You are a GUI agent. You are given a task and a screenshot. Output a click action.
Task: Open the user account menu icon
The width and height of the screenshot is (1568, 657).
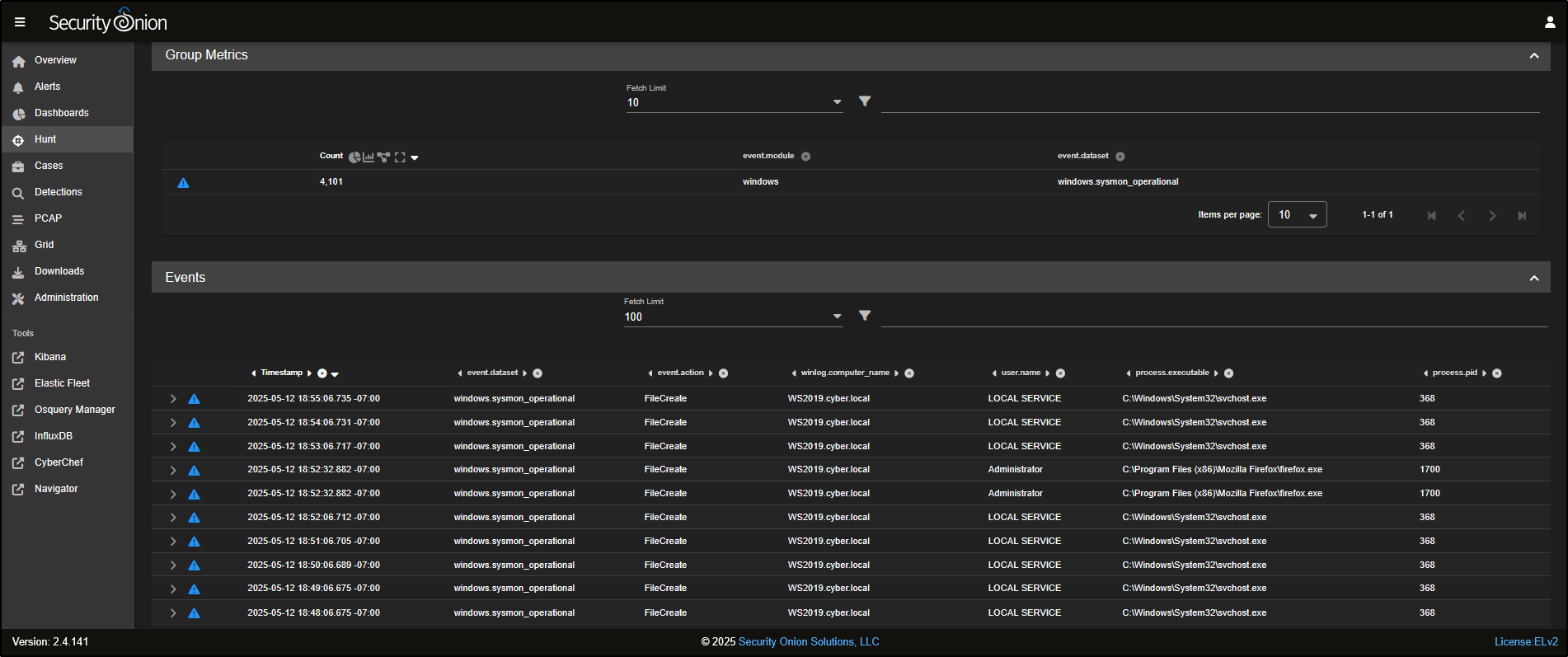pyautogui.click(x=1549, y=22)
